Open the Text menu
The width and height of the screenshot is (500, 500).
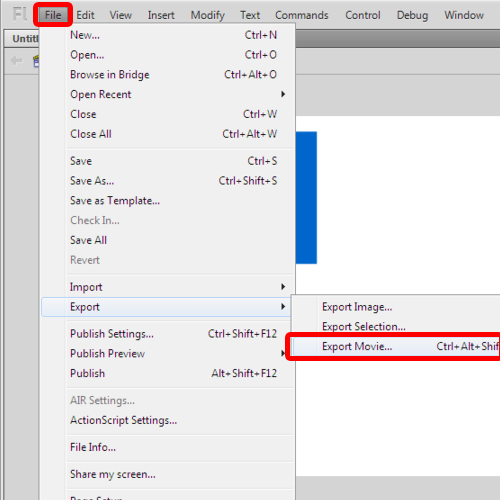click(250, 15)
